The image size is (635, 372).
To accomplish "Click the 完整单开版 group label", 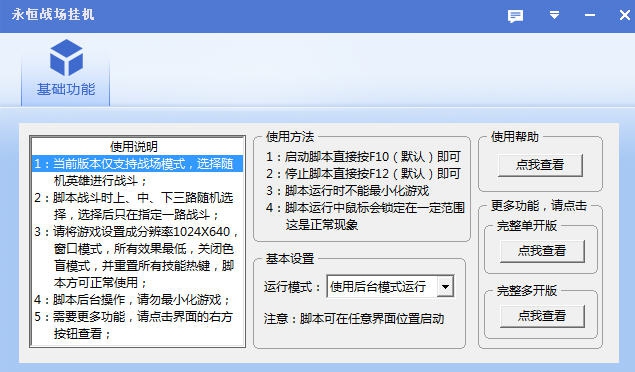I will click(527, 226).
